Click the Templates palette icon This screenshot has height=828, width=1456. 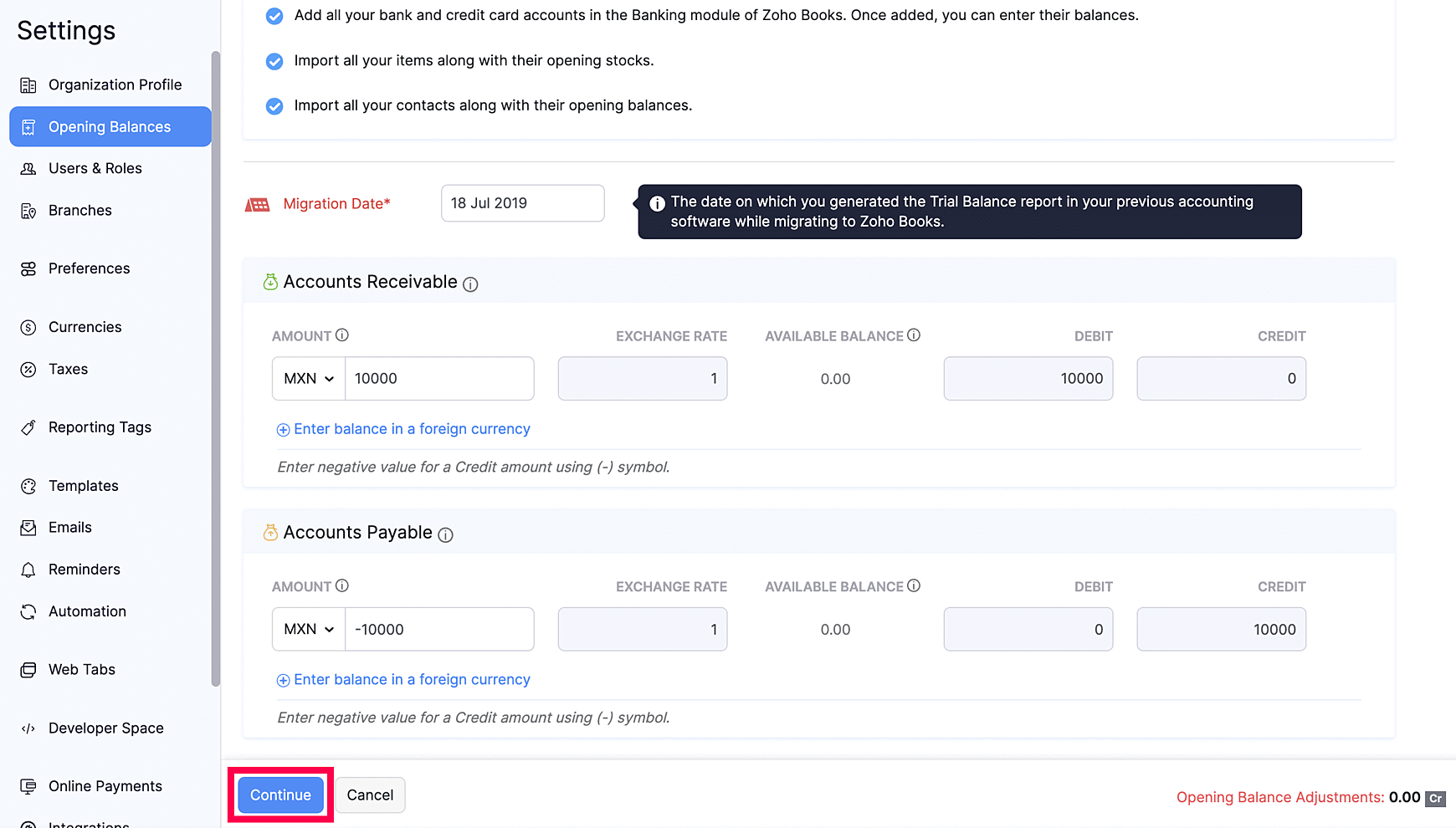coord(28,487)
